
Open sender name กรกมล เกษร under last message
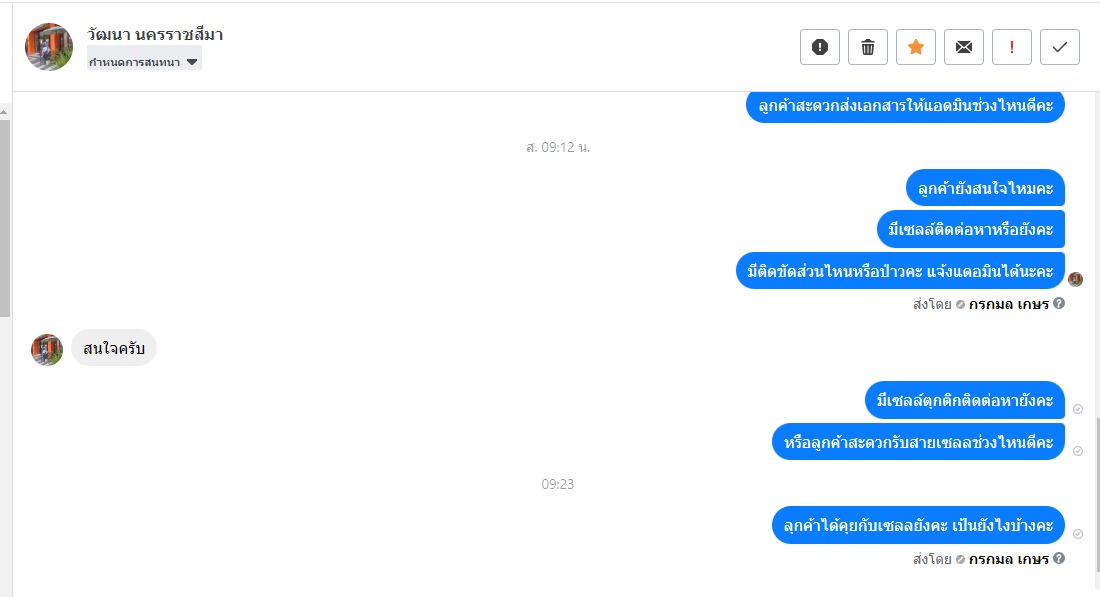(x=1009, y=559)
